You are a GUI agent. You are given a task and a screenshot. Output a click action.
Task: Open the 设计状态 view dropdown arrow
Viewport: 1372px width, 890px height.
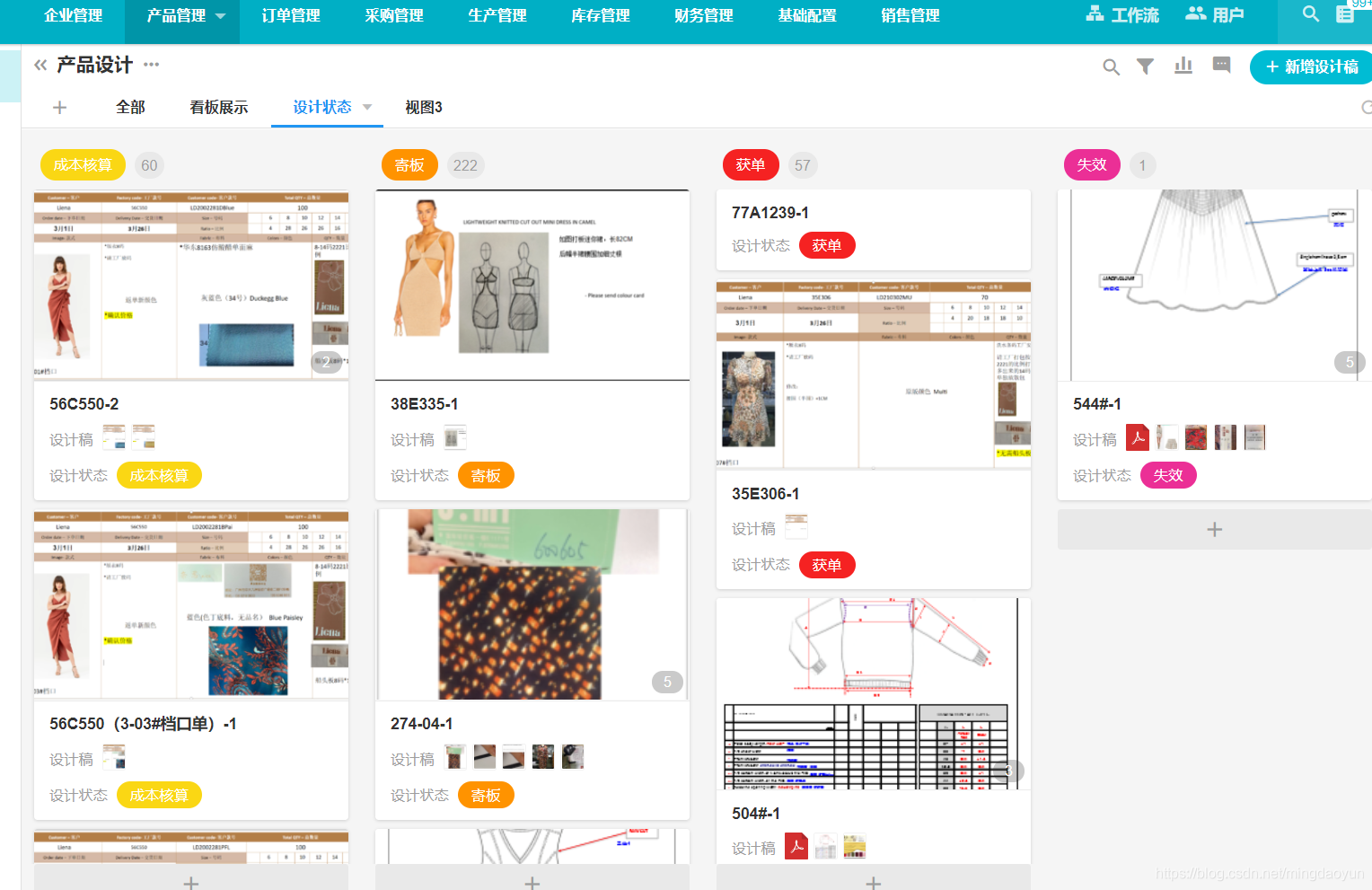[366, 106]
